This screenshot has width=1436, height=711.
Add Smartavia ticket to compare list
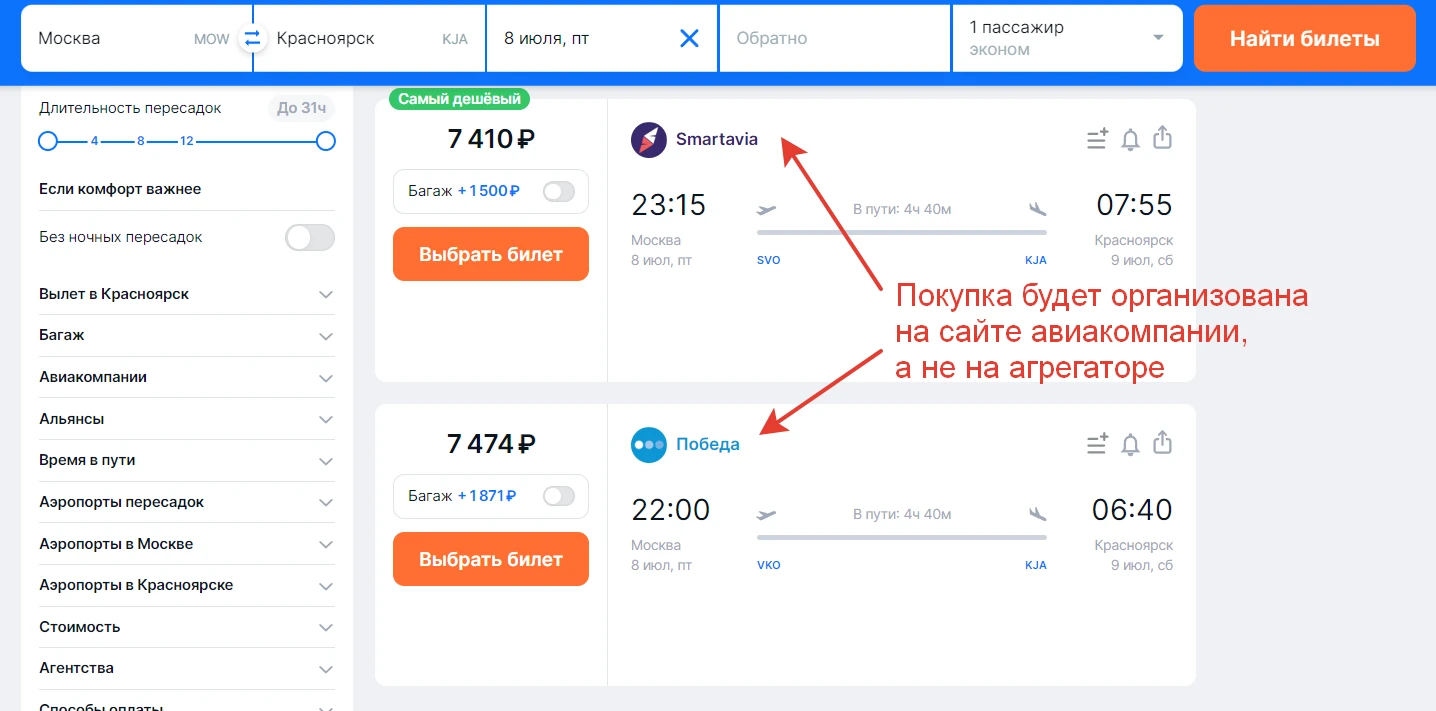[1097, 139]
